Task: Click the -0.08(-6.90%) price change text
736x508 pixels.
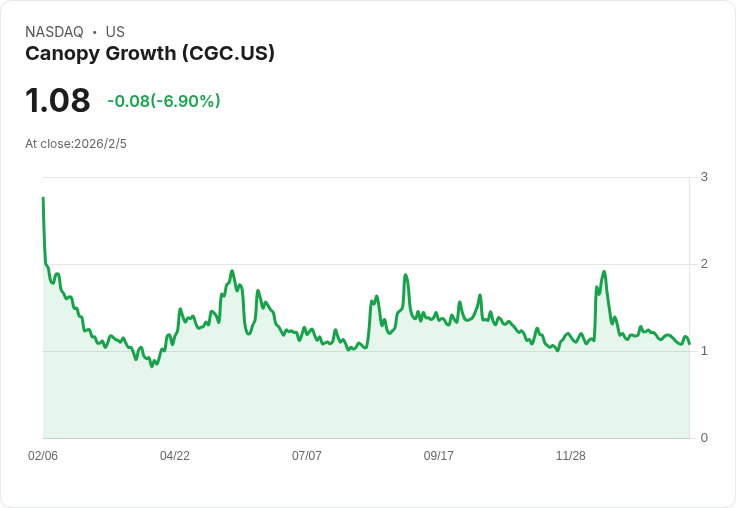Action: point(163,101)
